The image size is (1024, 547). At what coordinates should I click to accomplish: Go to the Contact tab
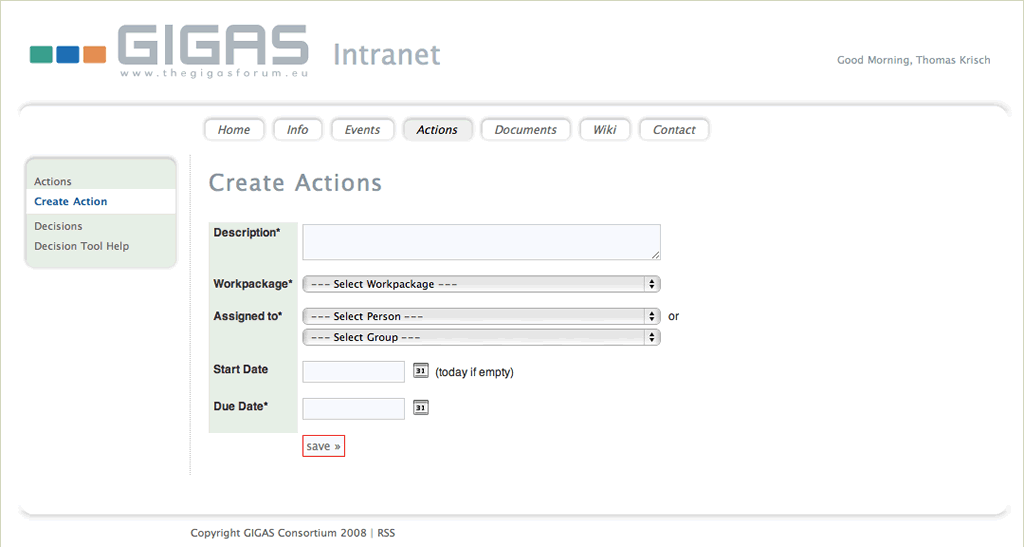(674, 130)
